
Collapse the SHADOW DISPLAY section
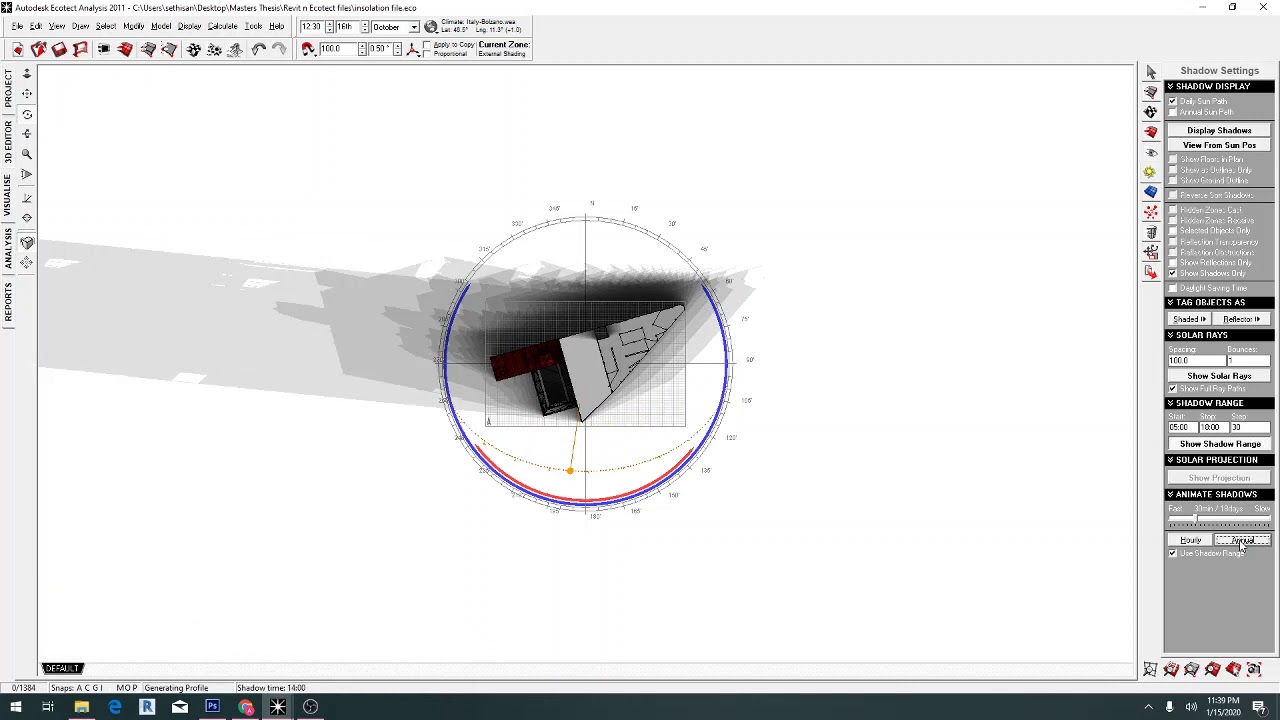pyautogui.click(x=1219, y=86)
